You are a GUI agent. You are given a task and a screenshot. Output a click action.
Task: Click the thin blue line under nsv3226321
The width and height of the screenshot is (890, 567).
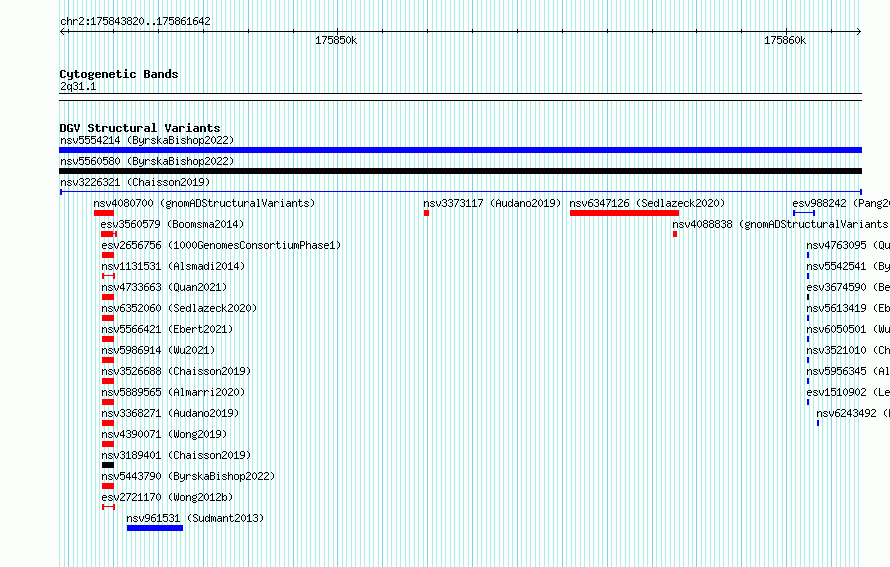(x=460, y=192)
